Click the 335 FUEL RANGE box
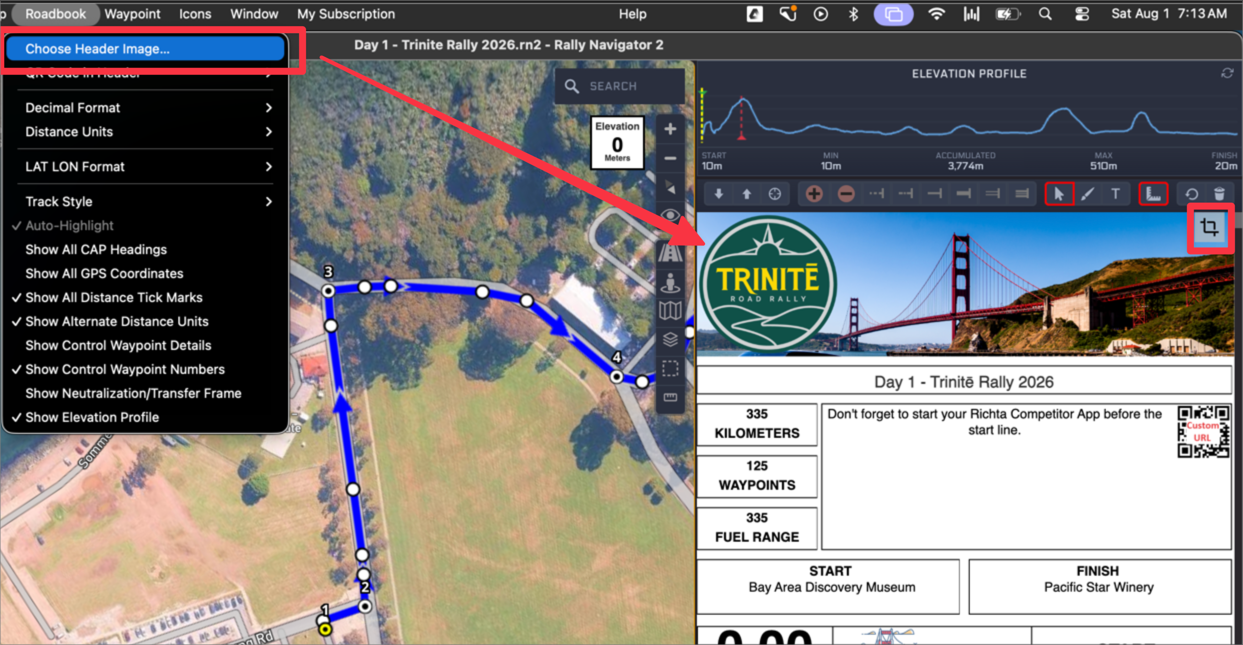1243x645 pixels. point(757,528)
